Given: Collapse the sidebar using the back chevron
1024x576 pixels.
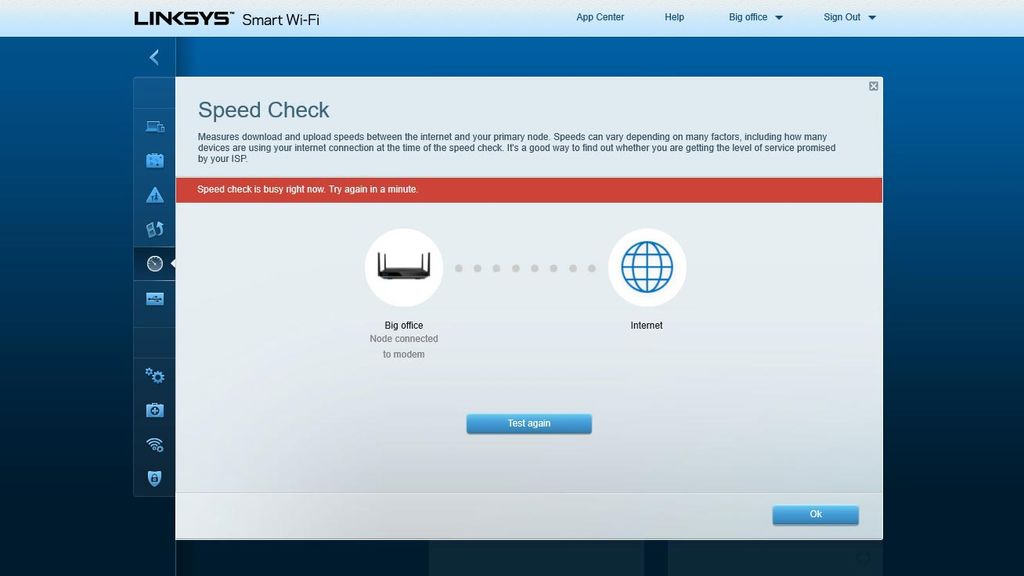Looking at the screenshot, I should tap(153, 57).
